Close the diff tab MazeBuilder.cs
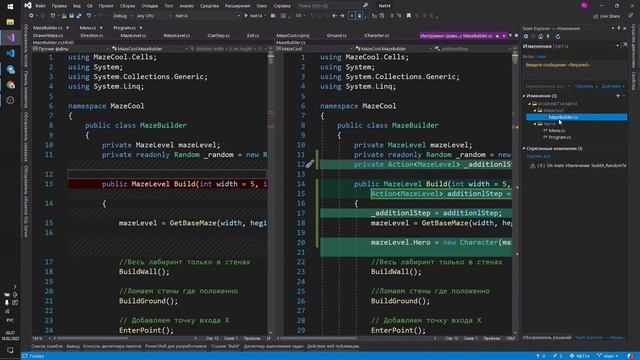The width and height of the screenshot is (640, 360). click(504, 36)
